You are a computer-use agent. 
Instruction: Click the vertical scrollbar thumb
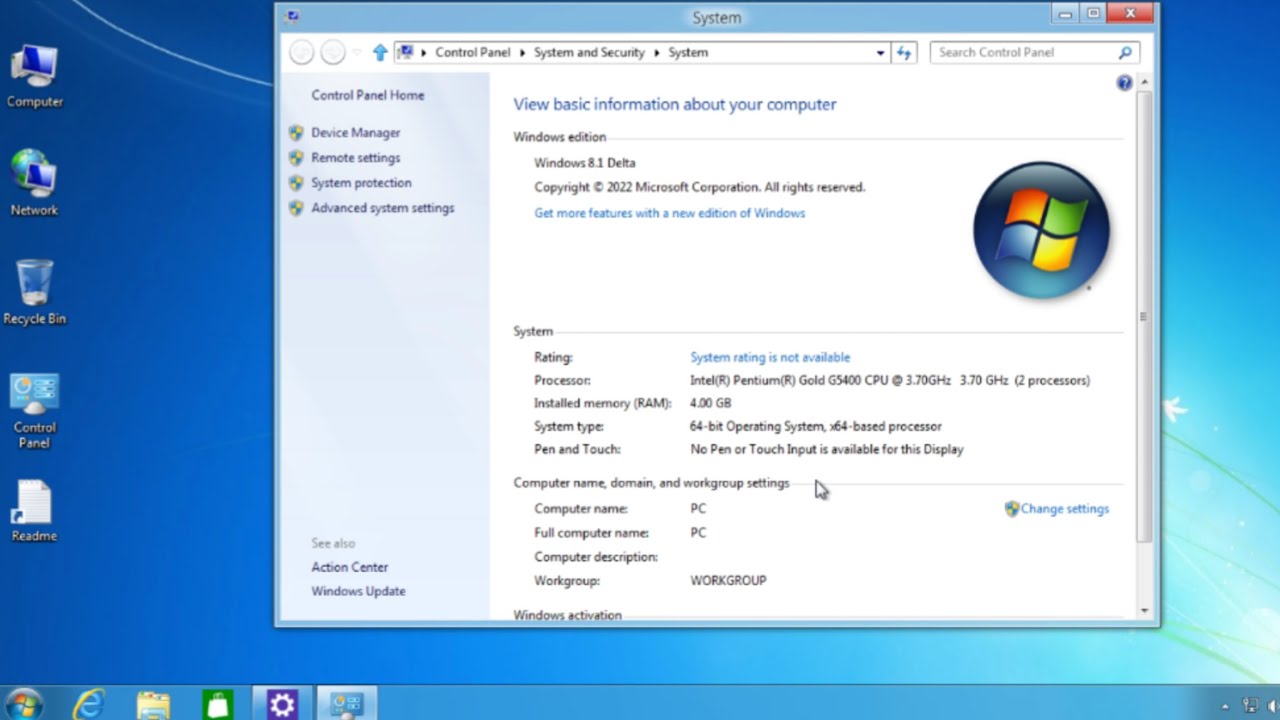[x=1144, y=318]
